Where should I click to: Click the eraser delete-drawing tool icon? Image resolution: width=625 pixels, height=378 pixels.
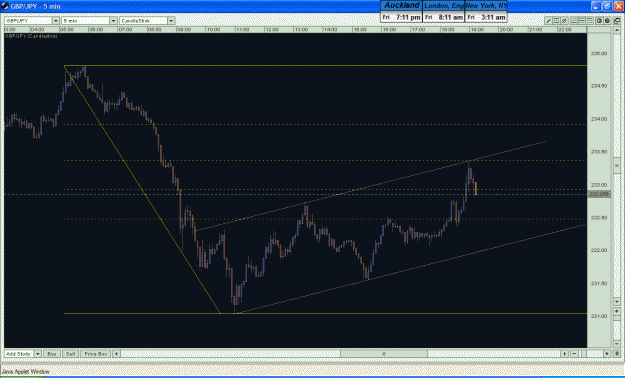(x=564, y=20)
